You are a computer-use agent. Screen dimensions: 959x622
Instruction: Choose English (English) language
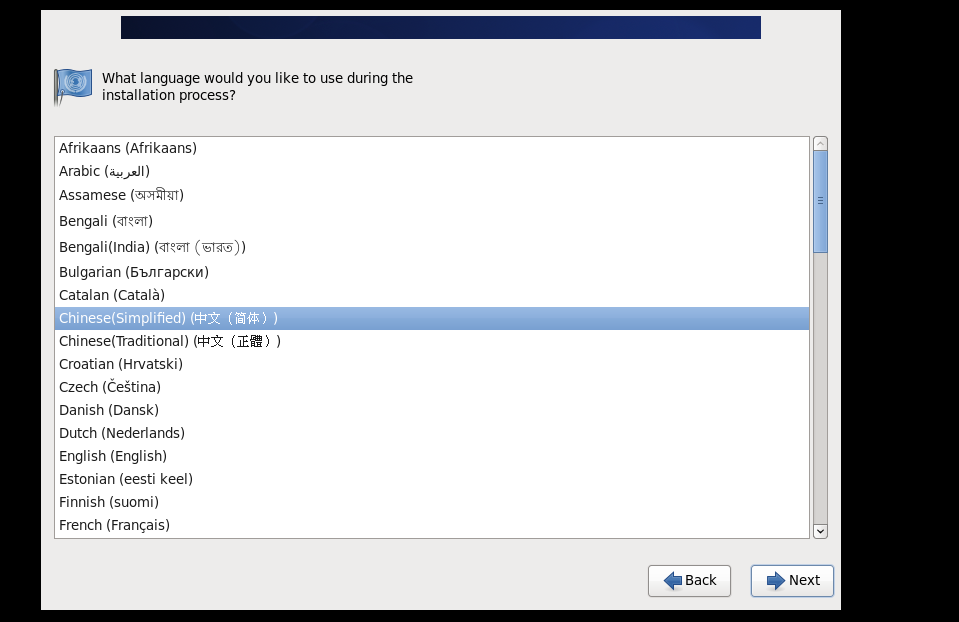(432, 456)
